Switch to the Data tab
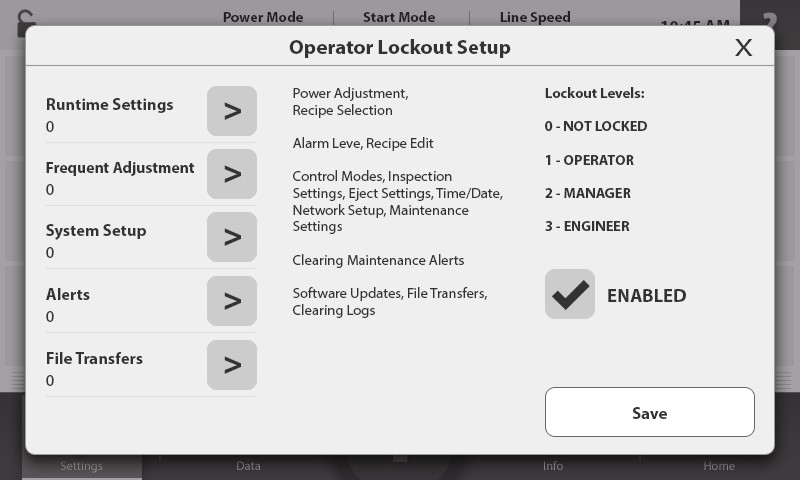This screenshot has height=480, width=800. click(248, 466)
